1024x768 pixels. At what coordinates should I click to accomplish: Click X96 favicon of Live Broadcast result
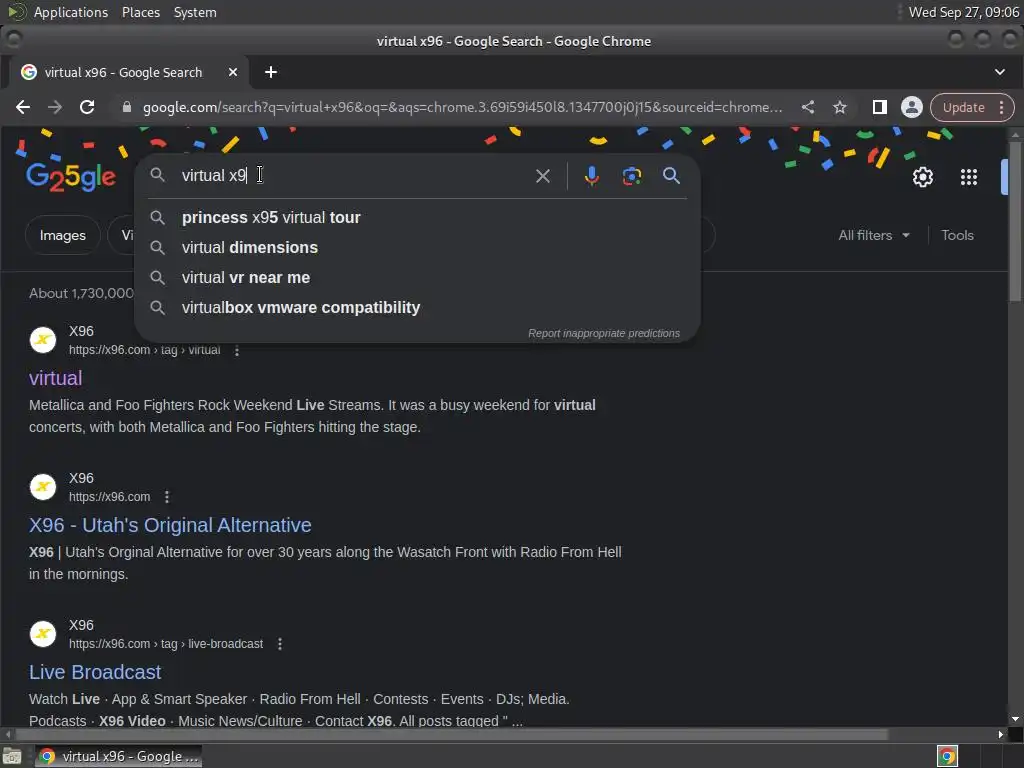tap(43, 633)
